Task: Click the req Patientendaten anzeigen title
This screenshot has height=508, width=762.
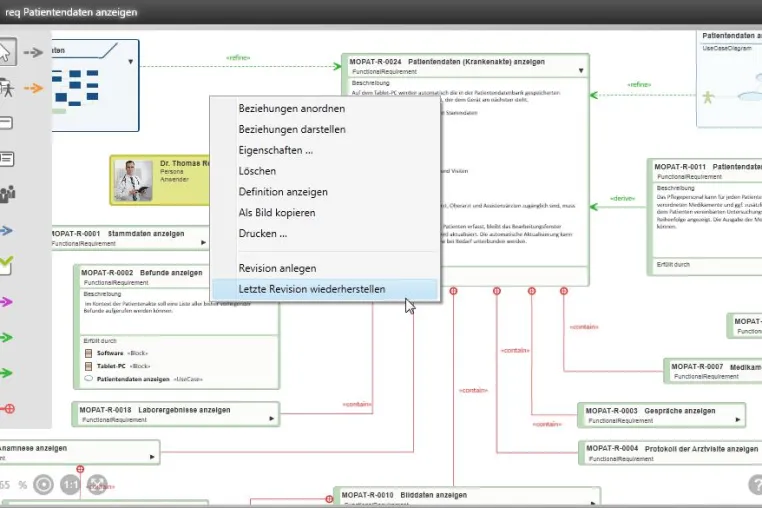Action: click(71, 12)
